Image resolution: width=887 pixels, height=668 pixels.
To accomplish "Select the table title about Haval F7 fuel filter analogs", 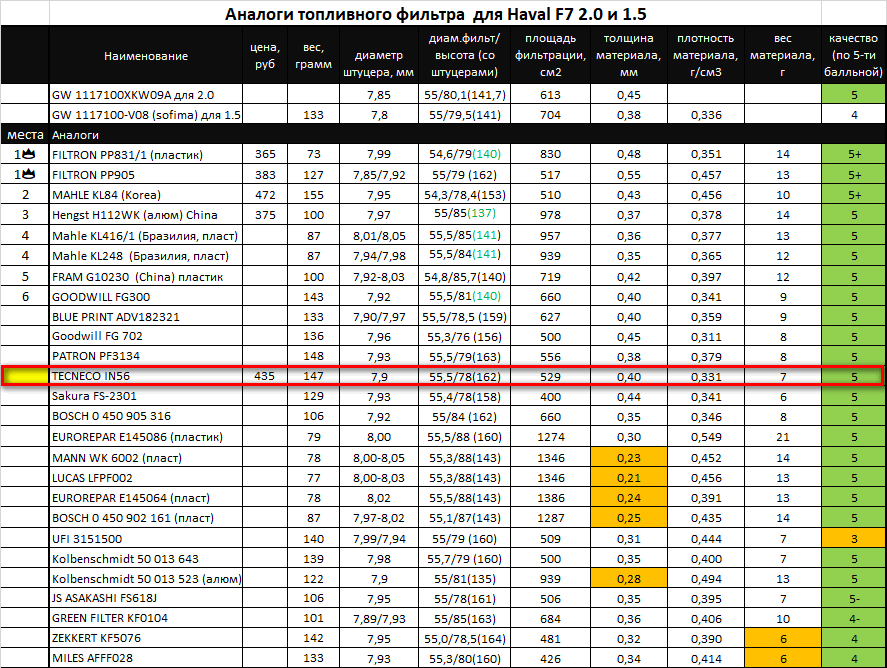I will click(436, 14).
